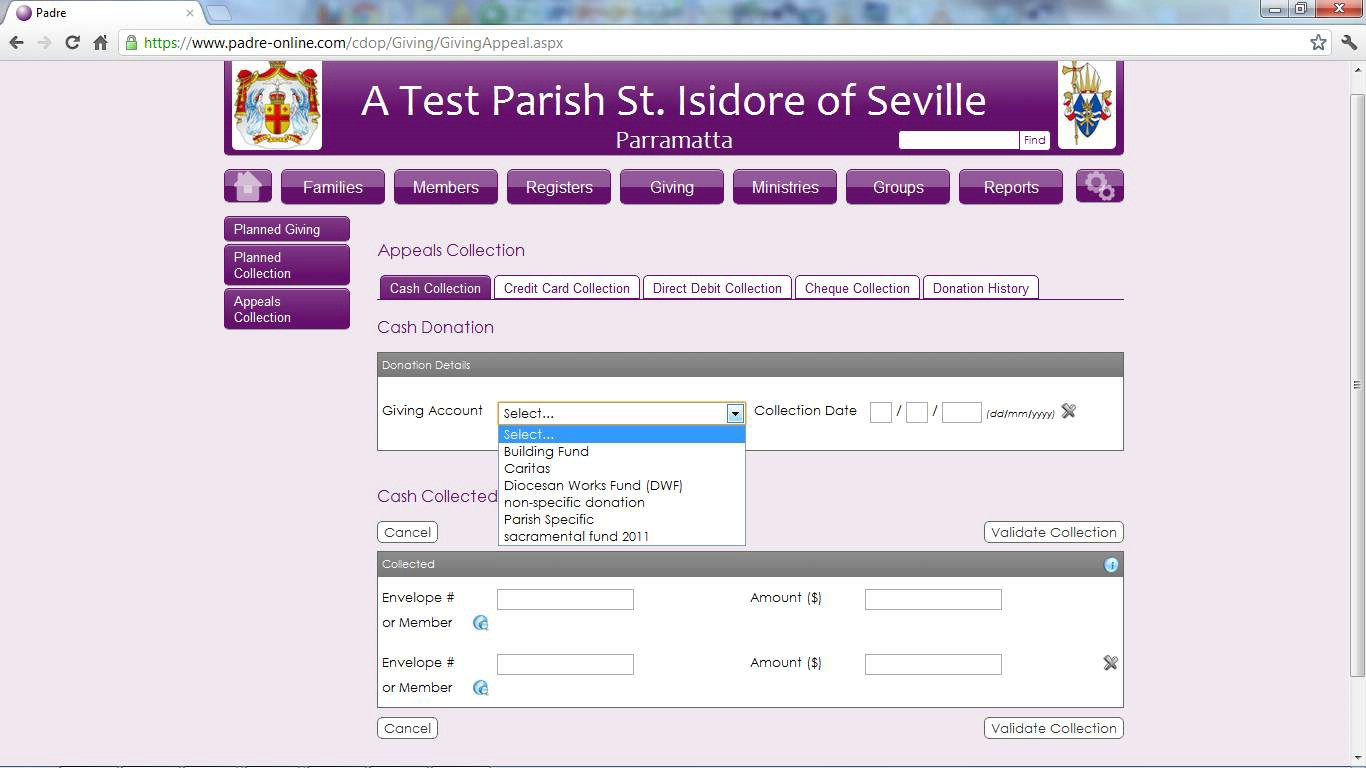Click the second Envelope # field
This screenshot has height=768, width=1366.
[565, 664]
